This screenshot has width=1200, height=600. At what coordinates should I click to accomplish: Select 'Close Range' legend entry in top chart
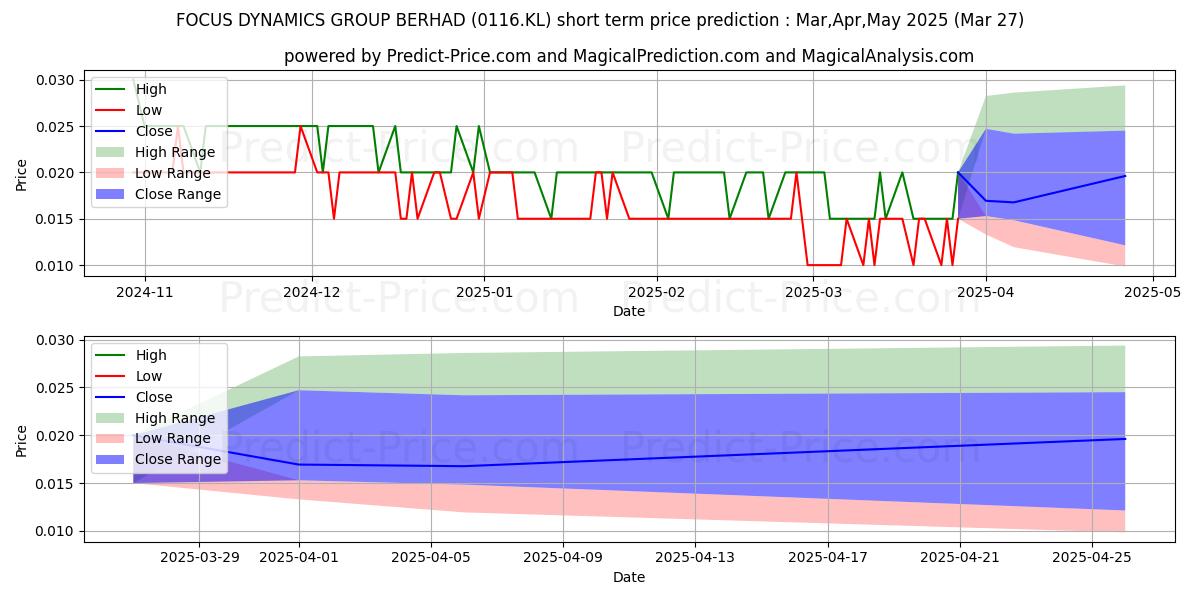coord(178,194)
